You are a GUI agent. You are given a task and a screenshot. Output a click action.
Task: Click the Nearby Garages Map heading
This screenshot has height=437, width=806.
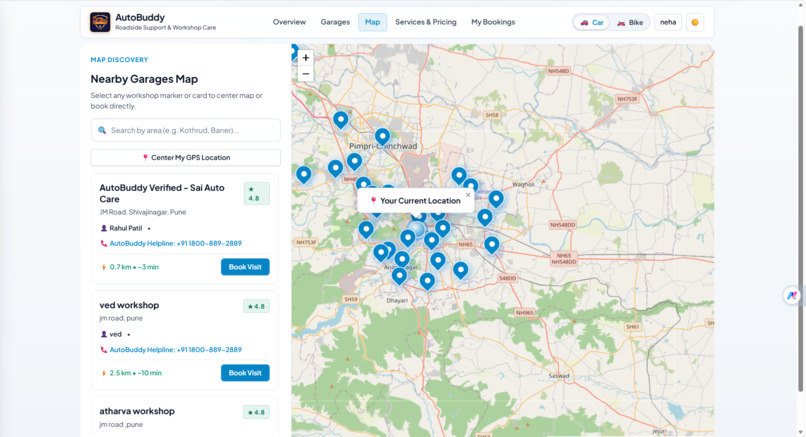click(144, 79)
